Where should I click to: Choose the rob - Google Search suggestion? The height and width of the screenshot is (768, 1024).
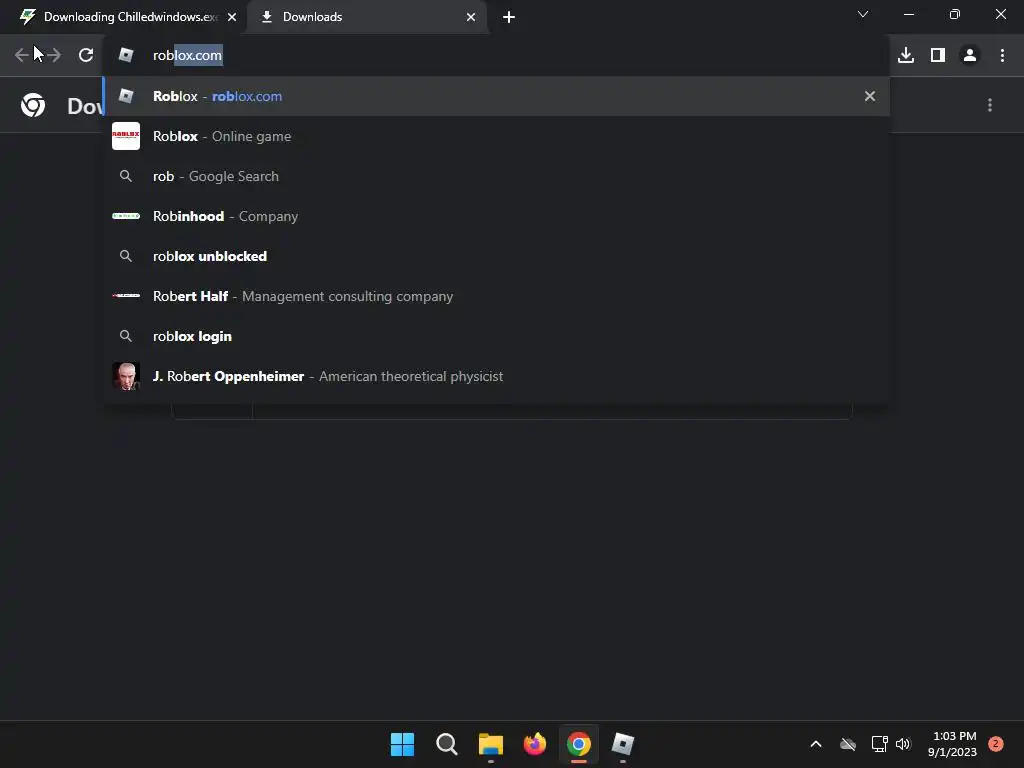[x=496, y=176]
